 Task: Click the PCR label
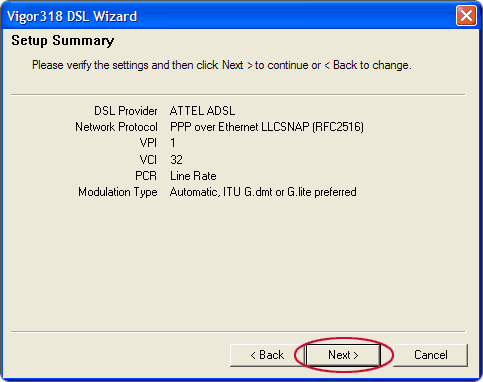[x=146, y=176]
